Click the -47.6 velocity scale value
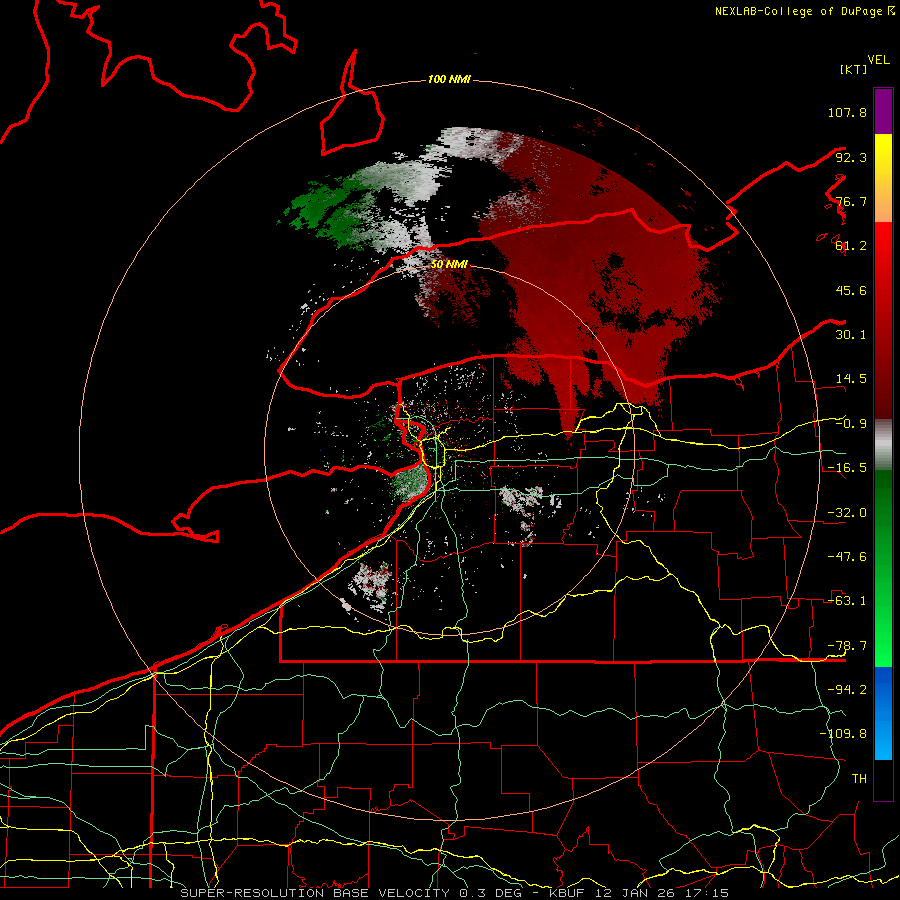This screenshot has width=900, height=900. pyautogui.click(x=847, y=557)
